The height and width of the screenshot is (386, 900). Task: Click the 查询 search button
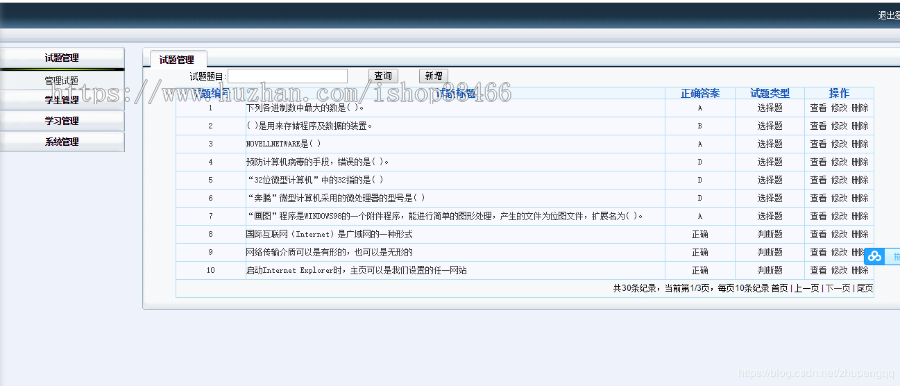tap(383, 76)
